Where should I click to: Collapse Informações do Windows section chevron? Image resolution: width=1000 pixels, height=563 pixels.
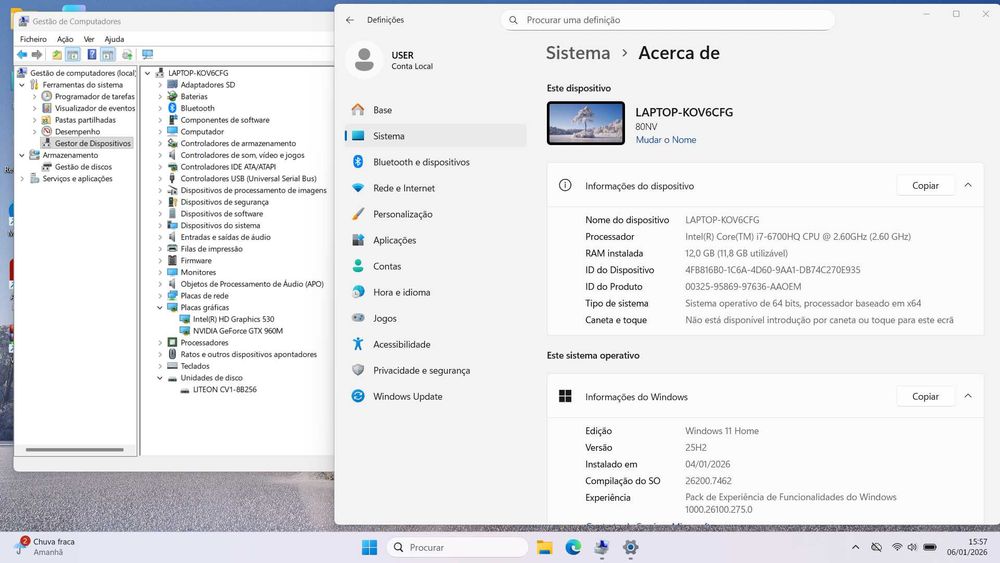(x=967, y=396)
